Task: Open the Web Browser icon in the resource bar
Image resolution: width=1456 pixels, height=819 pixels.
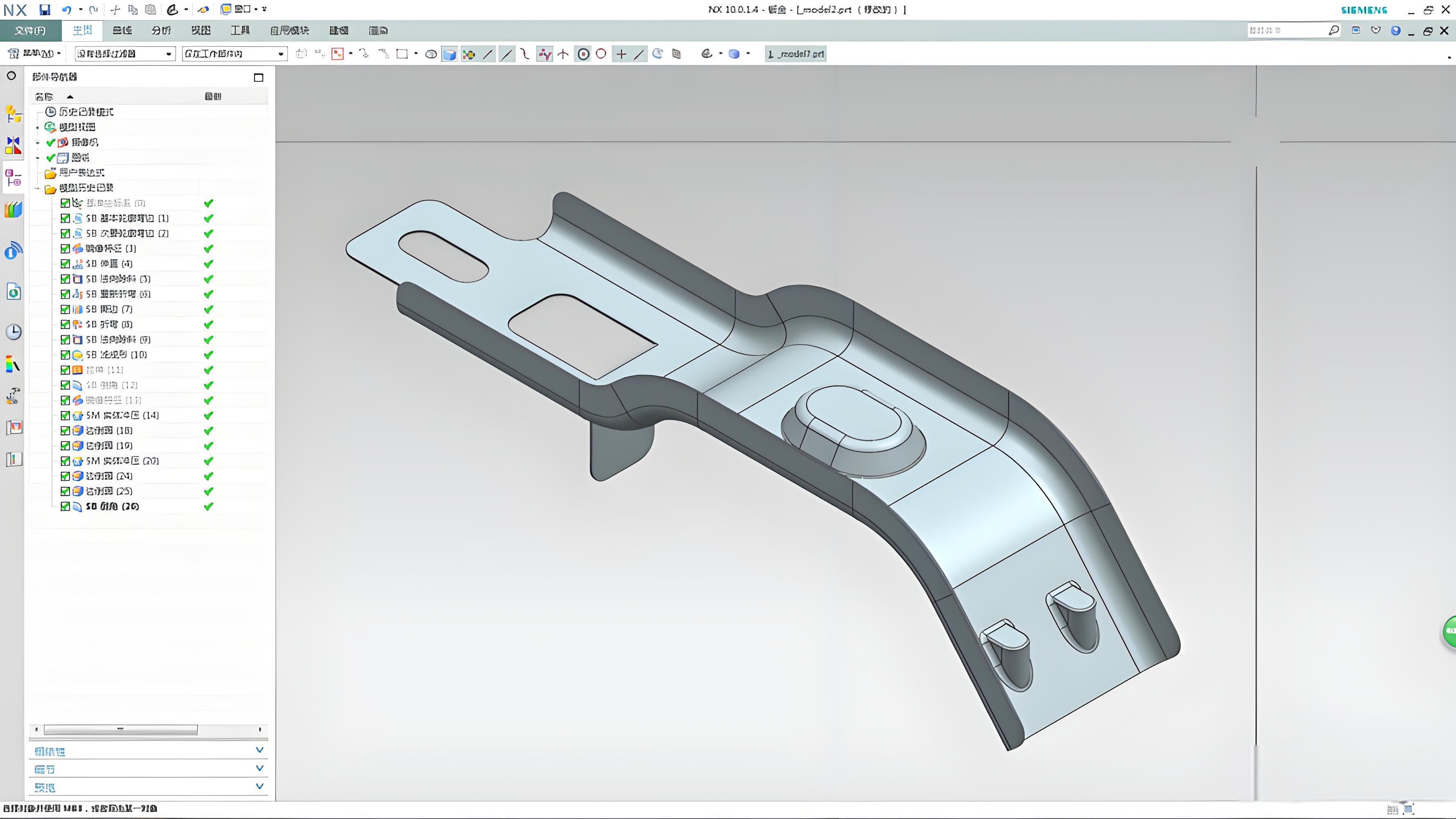Action: [x=13, y=292]
